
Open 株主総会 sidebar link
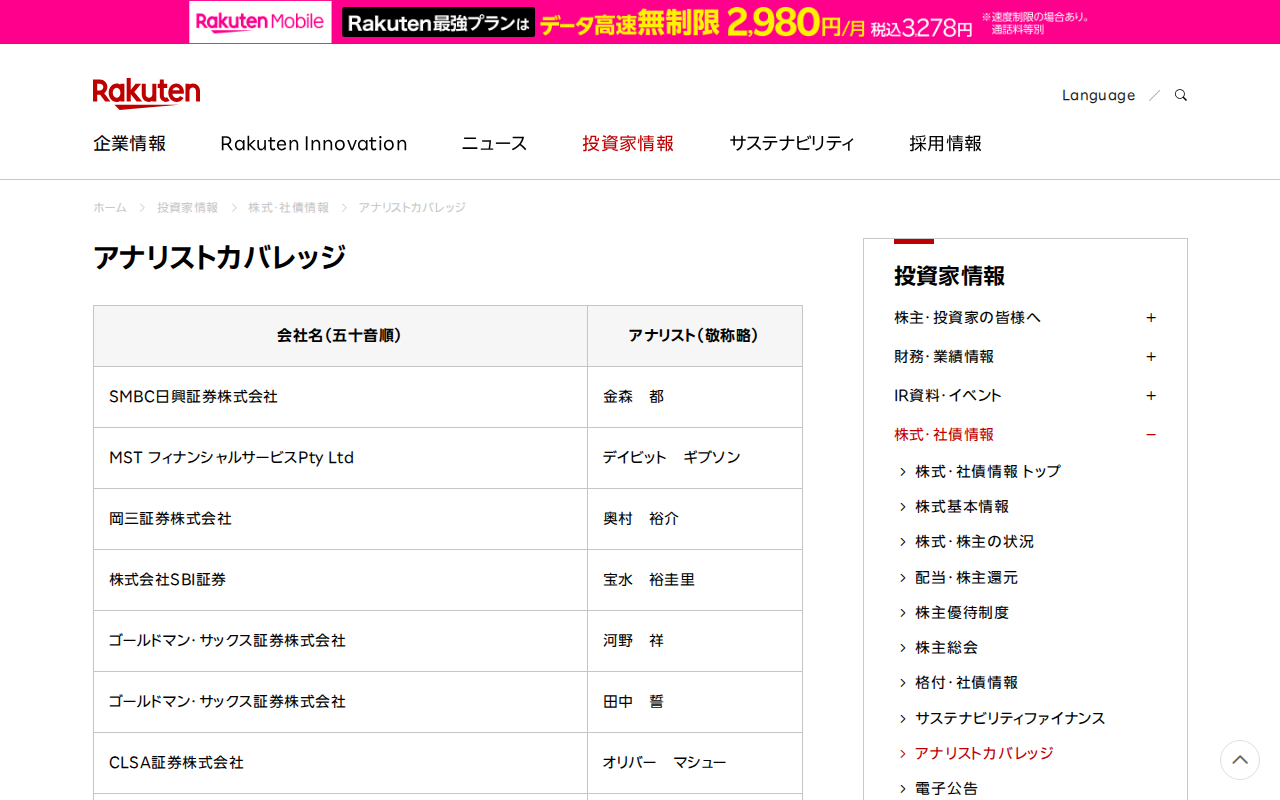click(946, 647)
